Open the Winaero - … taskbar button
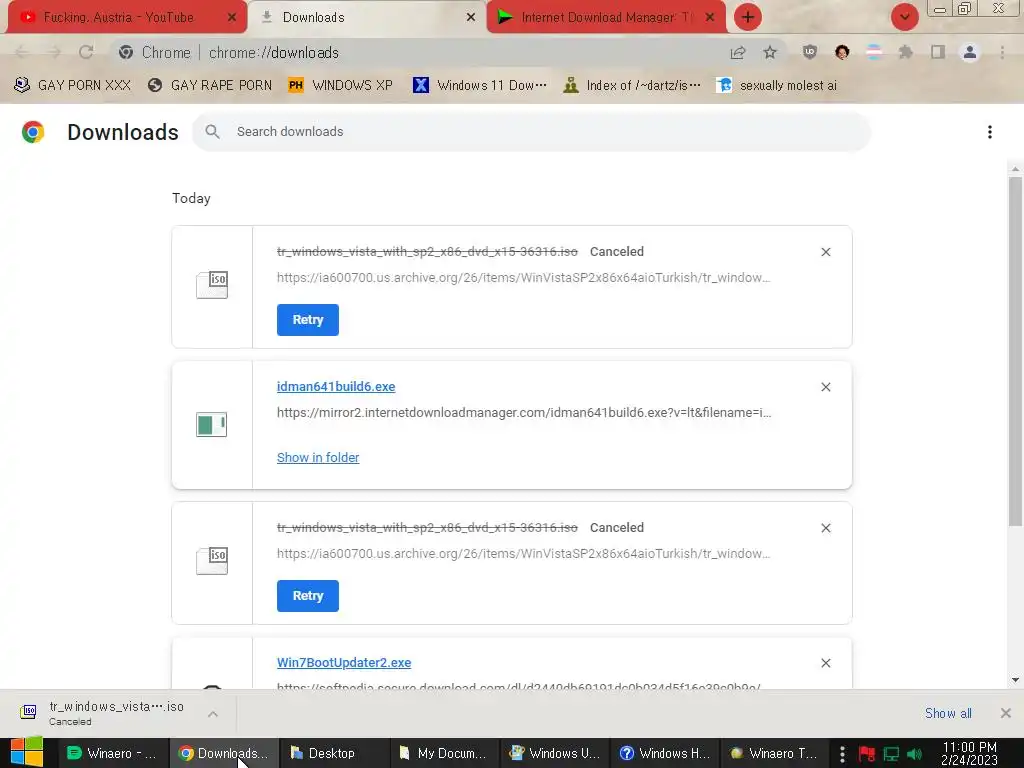This screenshot has width=1024, height=768. [x=114, y=754]
